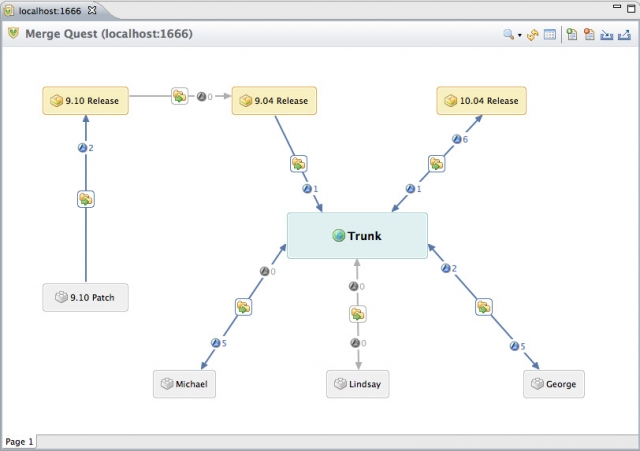Click merge icon between 9.10 and 9.04 Release
Viewport: 640px width, 451px height.
pos(179,96)
